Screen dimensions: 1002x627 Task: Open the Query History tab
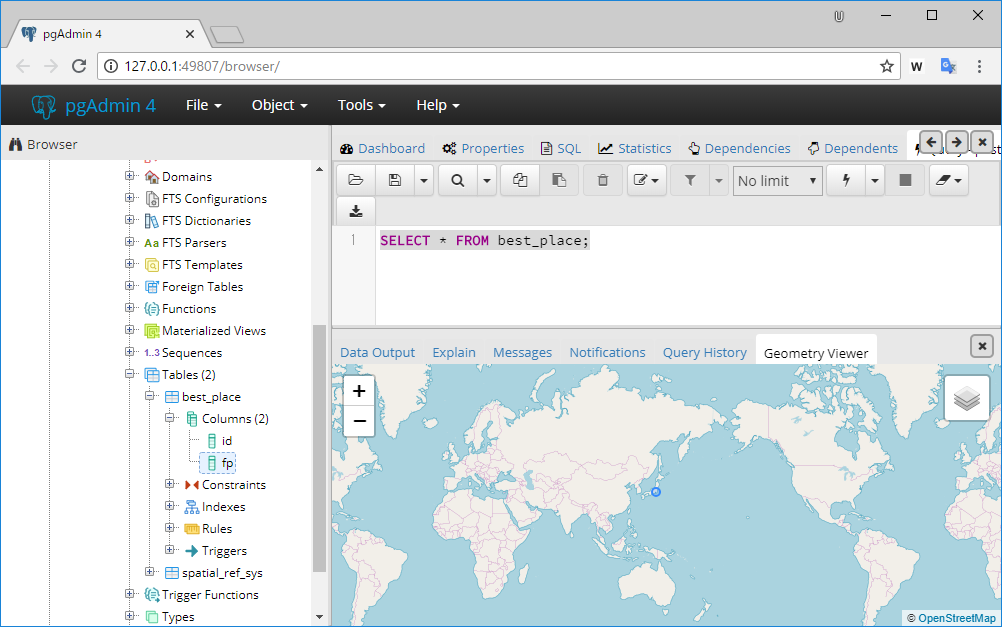(704, 352)
